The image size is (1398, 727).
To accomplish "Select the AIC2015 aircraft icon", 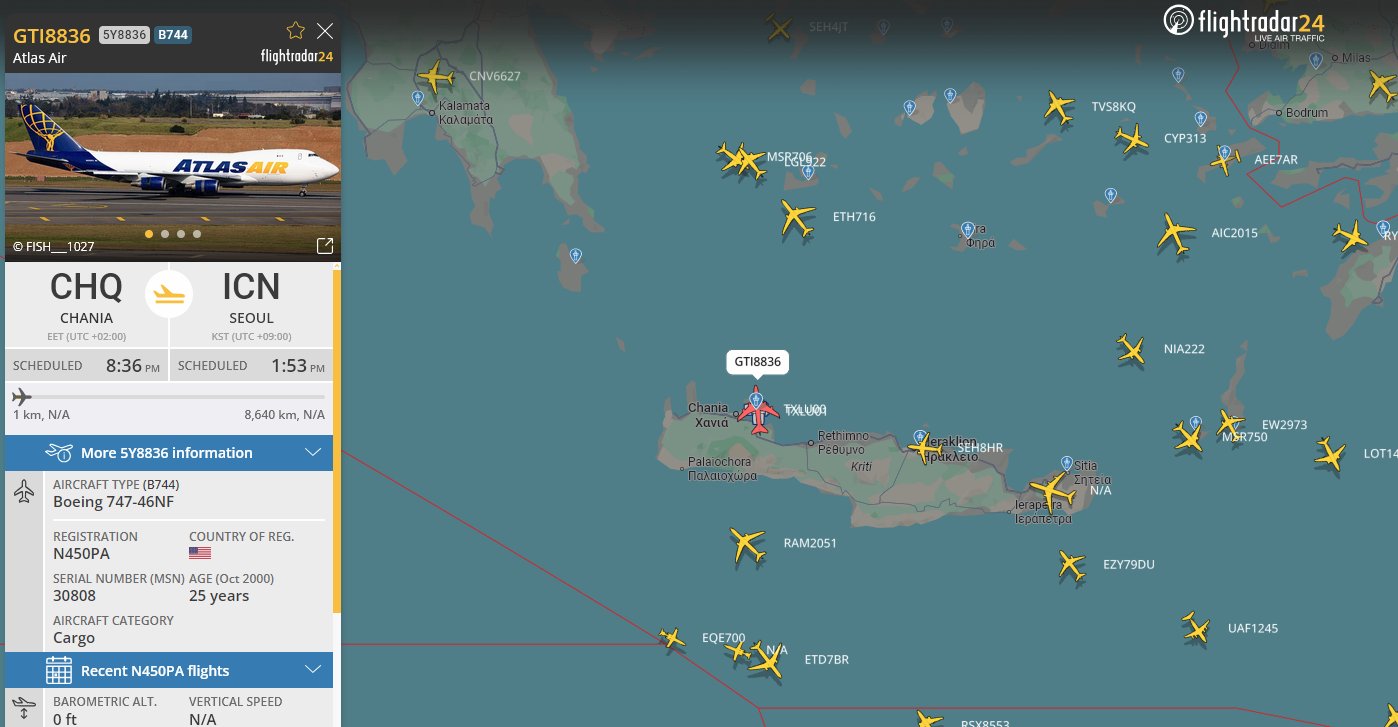I will pos(1176,233).
